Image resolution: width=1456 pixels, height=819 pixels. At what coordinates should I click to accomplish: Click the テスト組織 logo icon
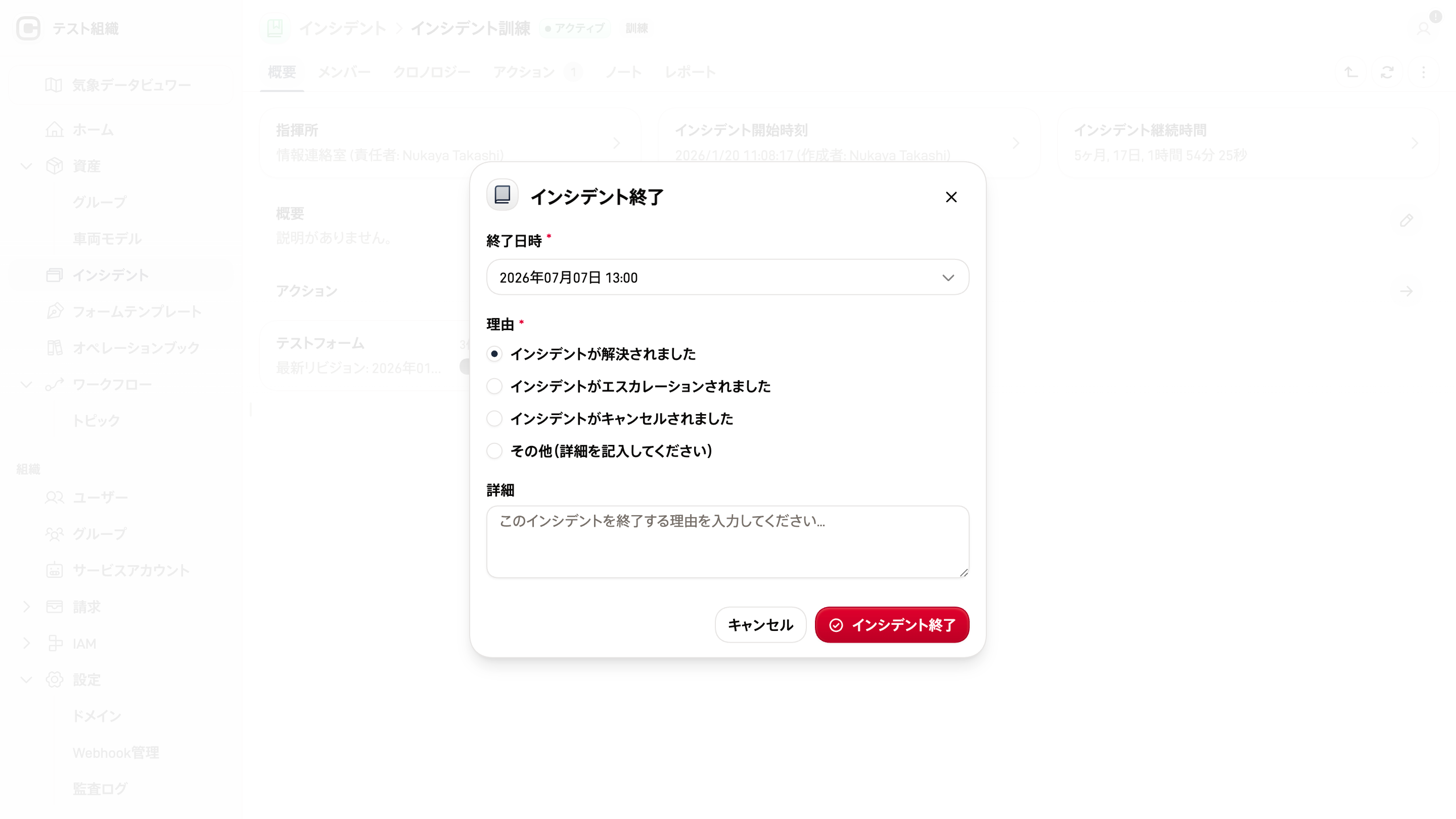28,28
